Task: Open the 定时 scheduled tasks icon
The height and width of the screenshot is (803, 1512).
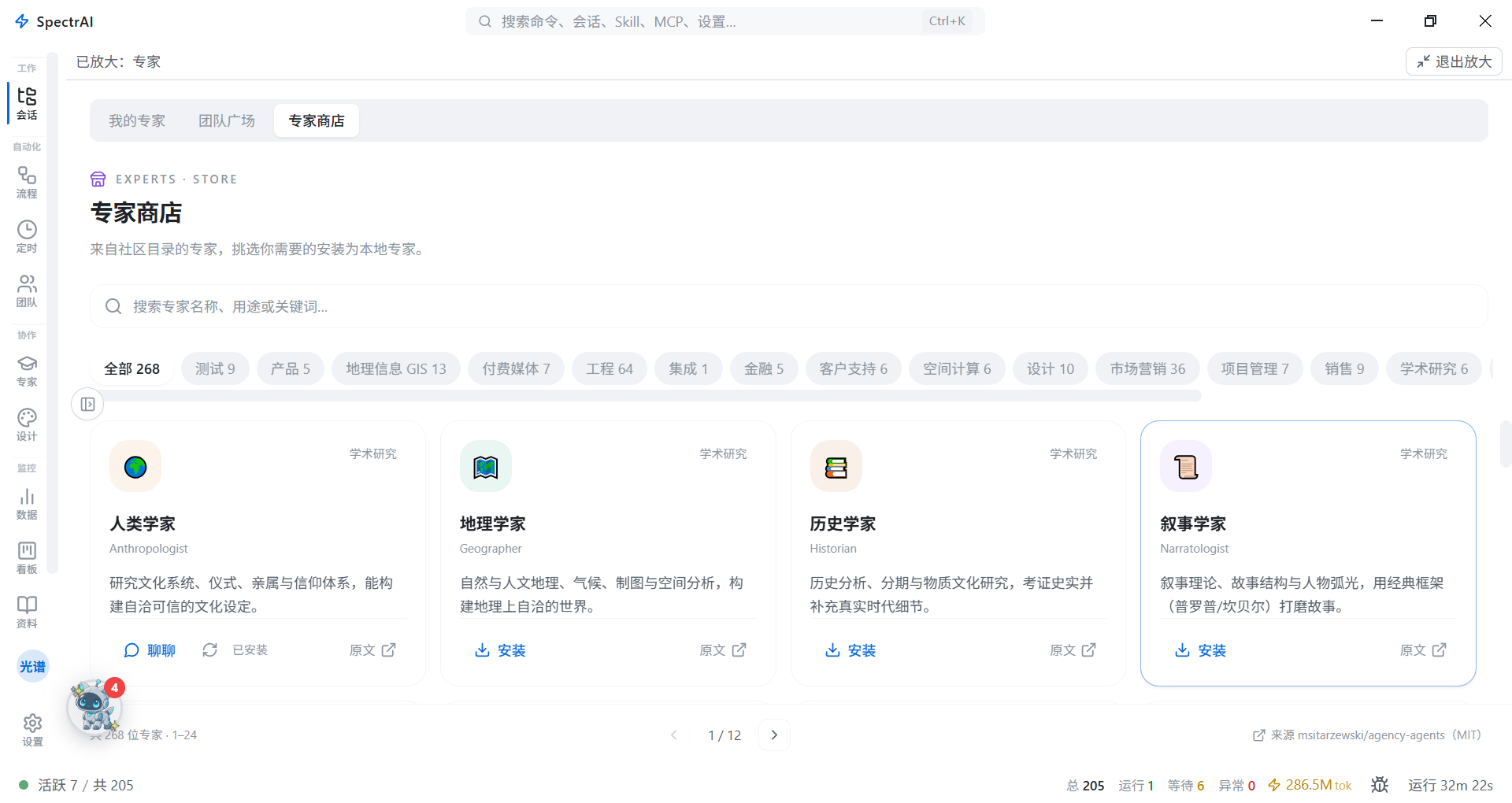Action: pyautogui.click(x=27, y=236)
